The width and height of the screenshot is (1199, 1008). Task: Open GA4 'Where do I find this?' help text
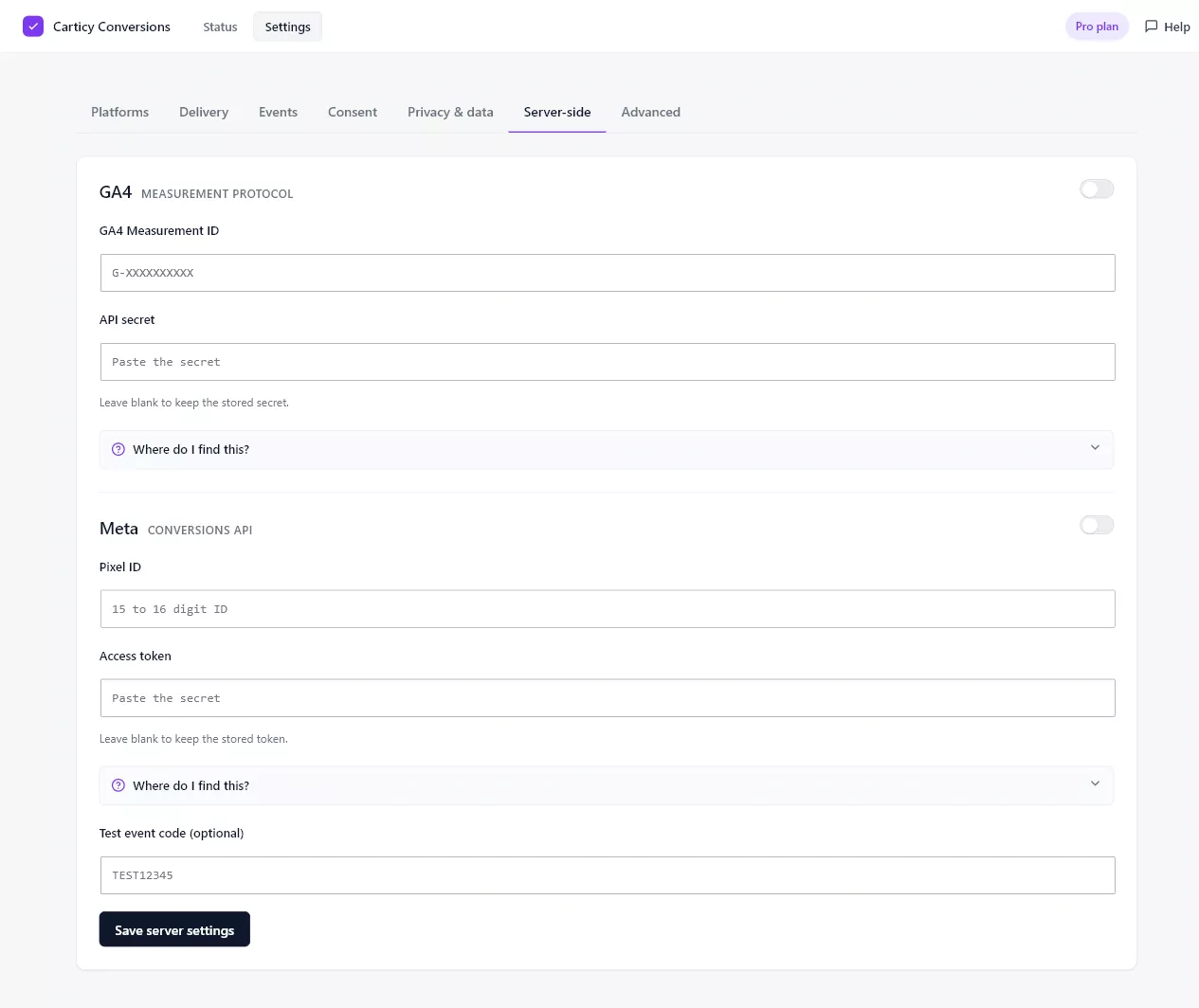click(191, 449)
